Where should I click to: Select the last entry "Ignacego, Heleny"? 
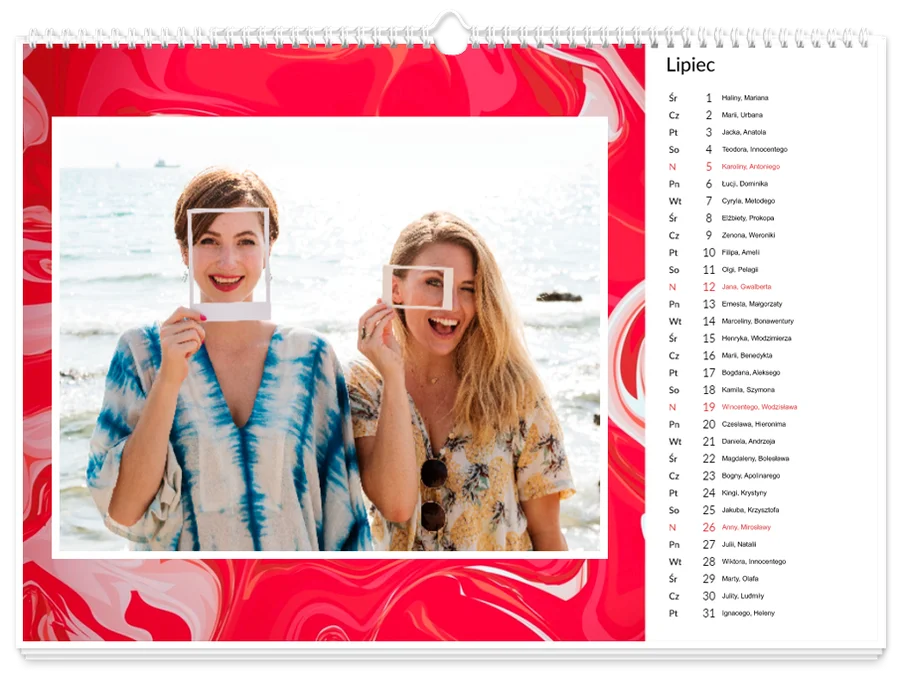[x=748, y=614]
